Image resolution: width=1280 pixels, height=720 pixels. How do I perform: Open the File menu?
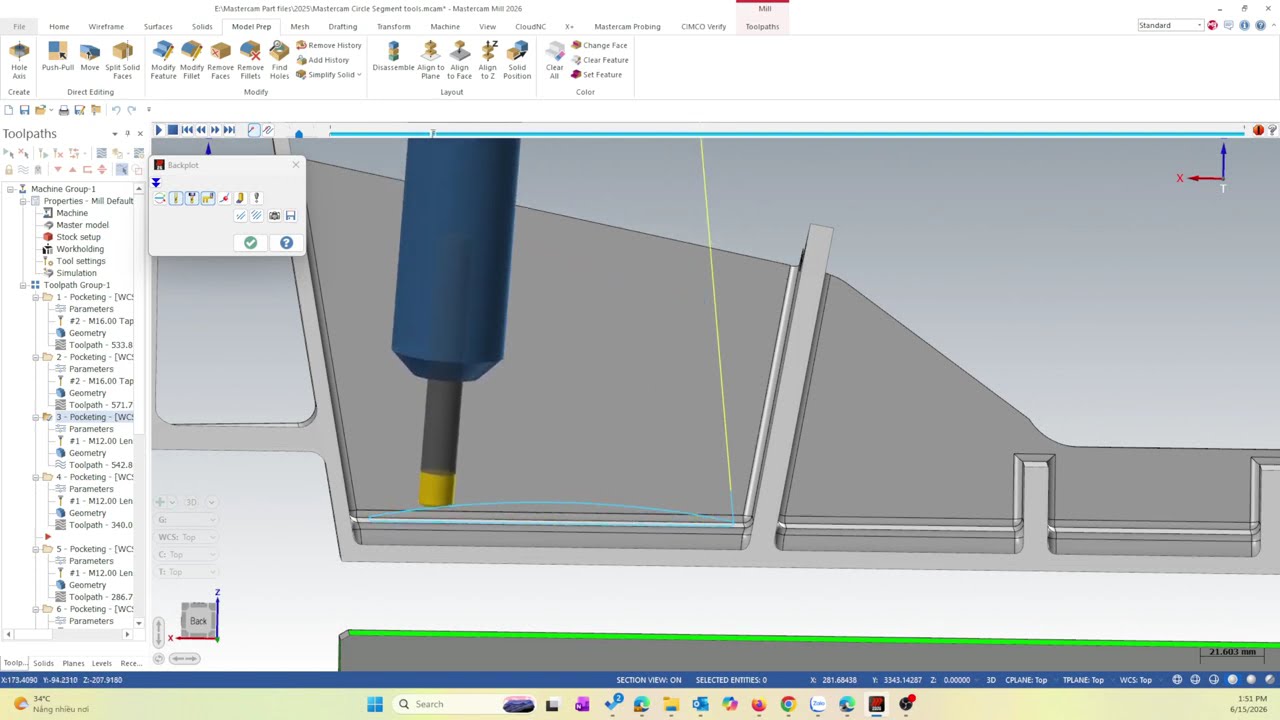[x=19, y=26]
